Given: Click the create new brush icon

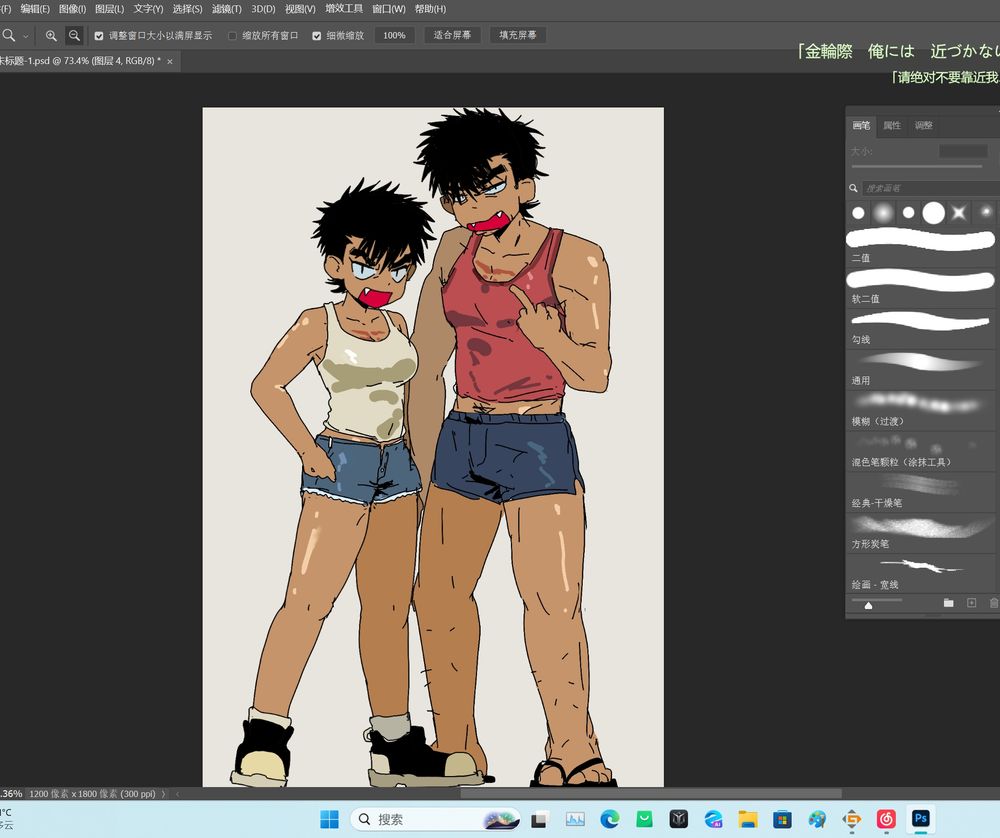Looking at the screenshot, I should pyautogui.click(x=971, y=603).
